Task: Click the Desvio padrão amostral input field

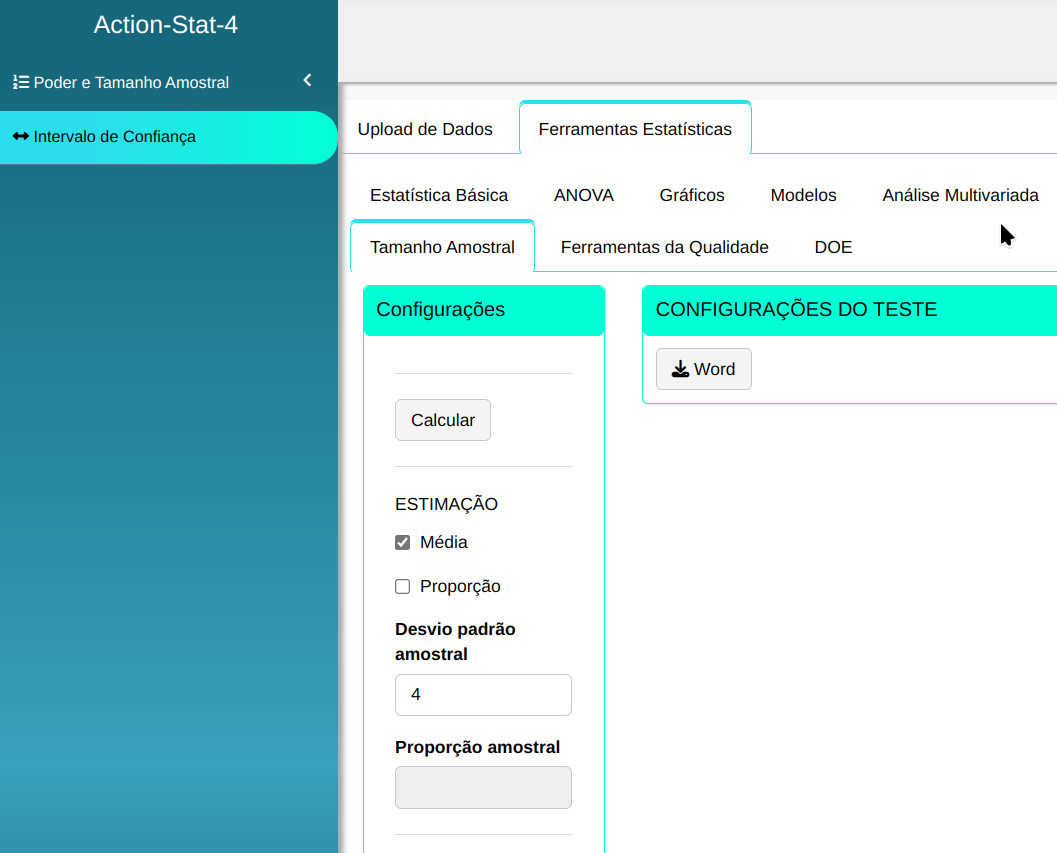Action: click(x=483, y=695)
